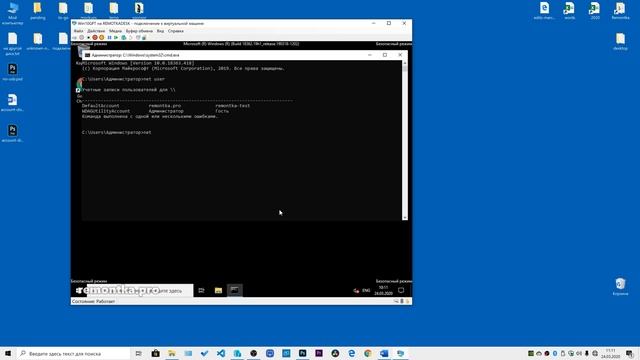The height and width of the screenshot is (360, 640).
Task: Open the Действие menu
Action: coord(96,31)
